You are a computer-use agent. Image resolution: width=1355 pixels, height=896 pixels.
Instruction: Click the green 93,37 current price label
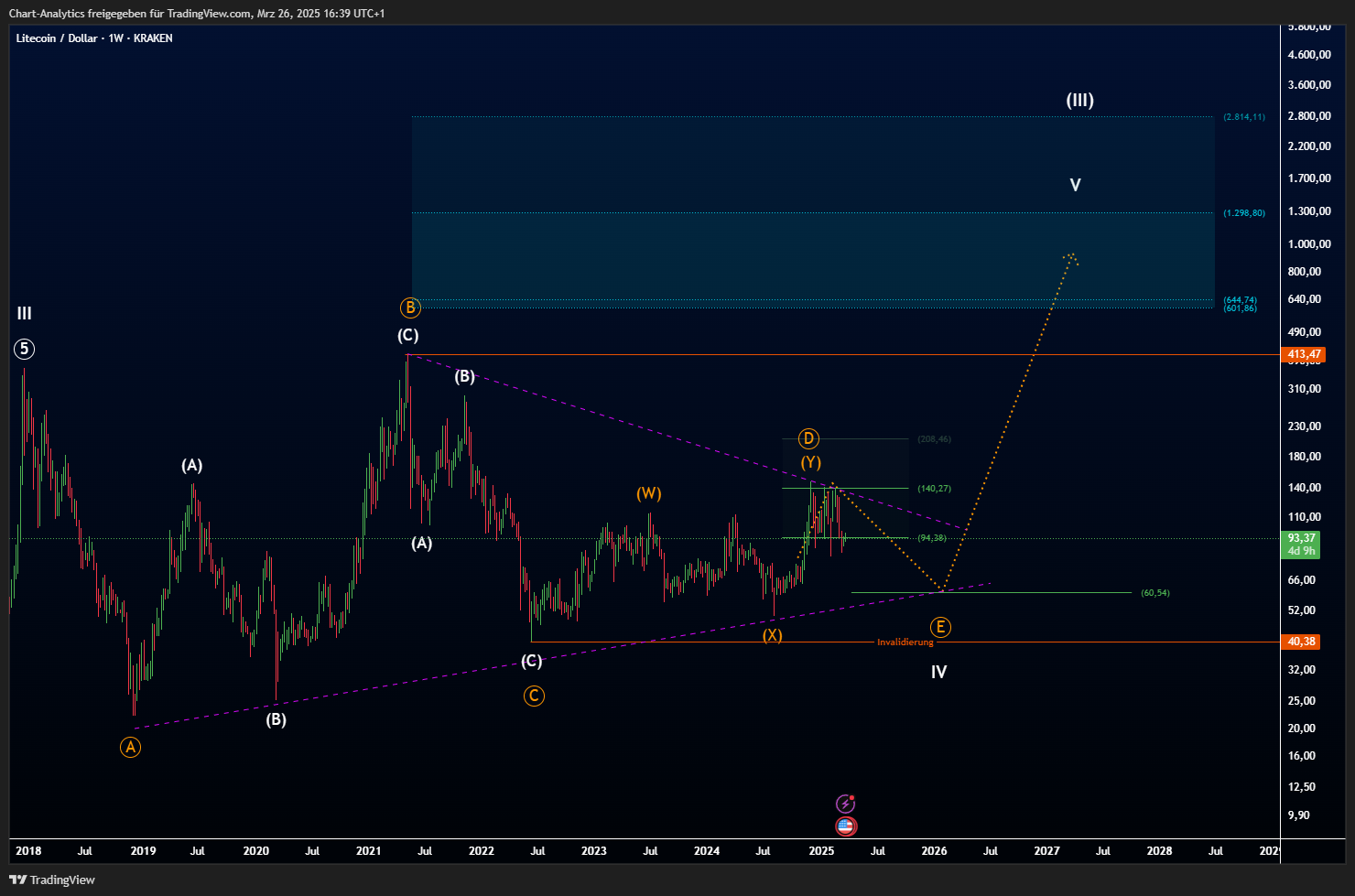click(1301, 538)
